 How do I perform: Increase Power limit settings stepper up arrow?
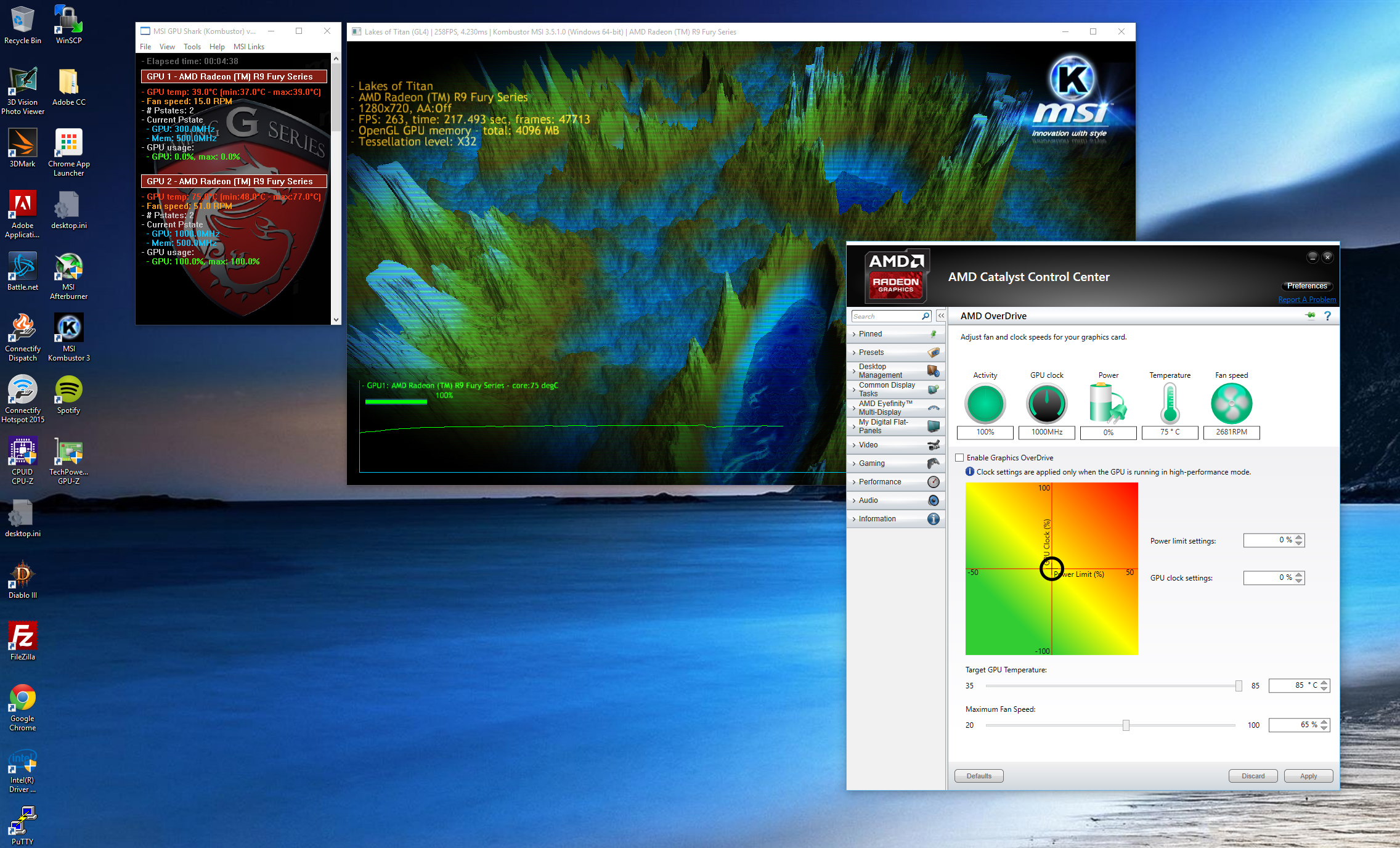[x=1299, y=537]
